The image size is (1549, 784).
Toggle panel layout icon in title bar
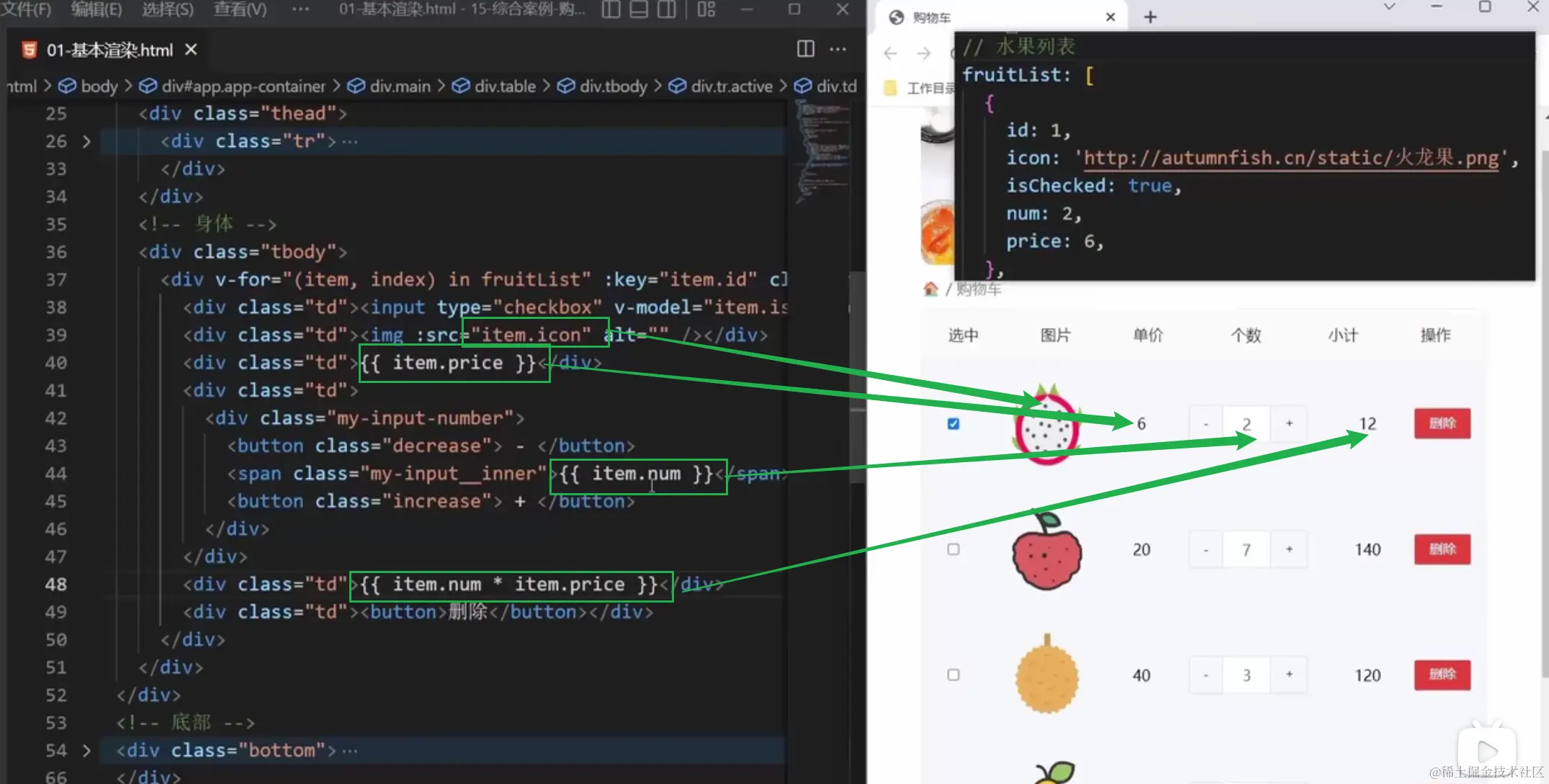[x=639, y=9]
